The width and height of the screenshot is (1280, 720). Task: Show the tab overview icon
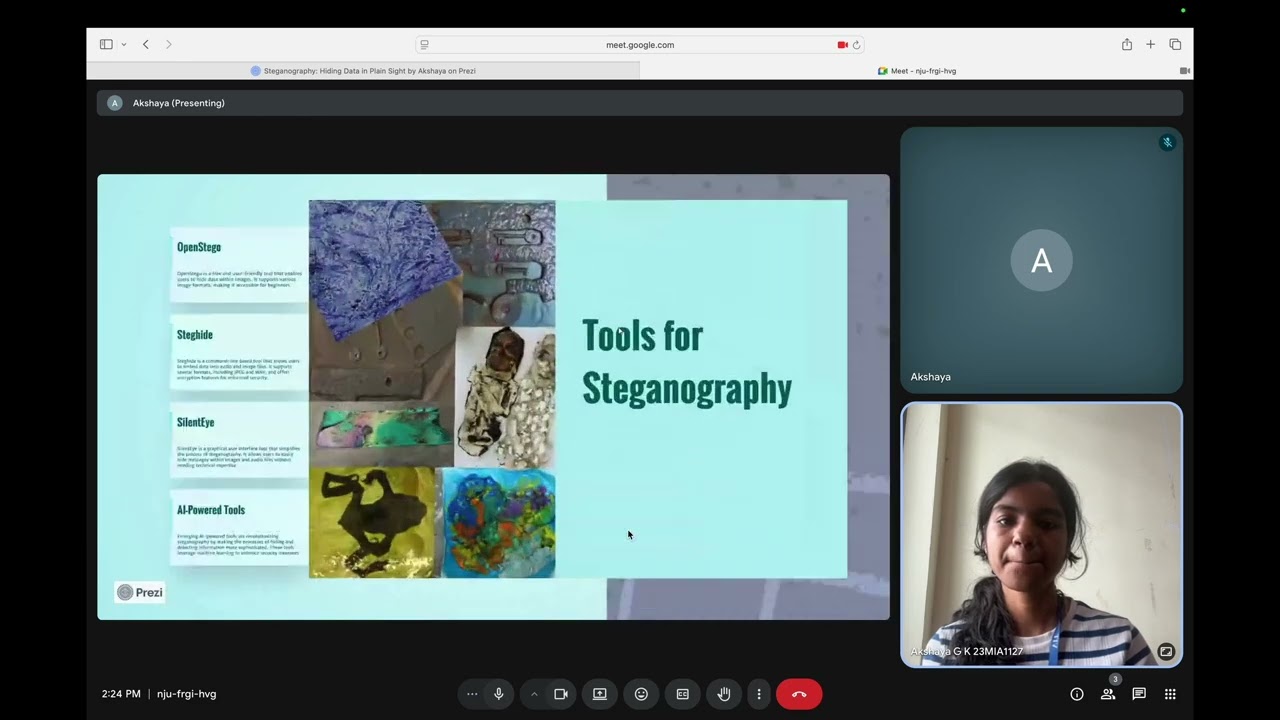pos(1175,44)
